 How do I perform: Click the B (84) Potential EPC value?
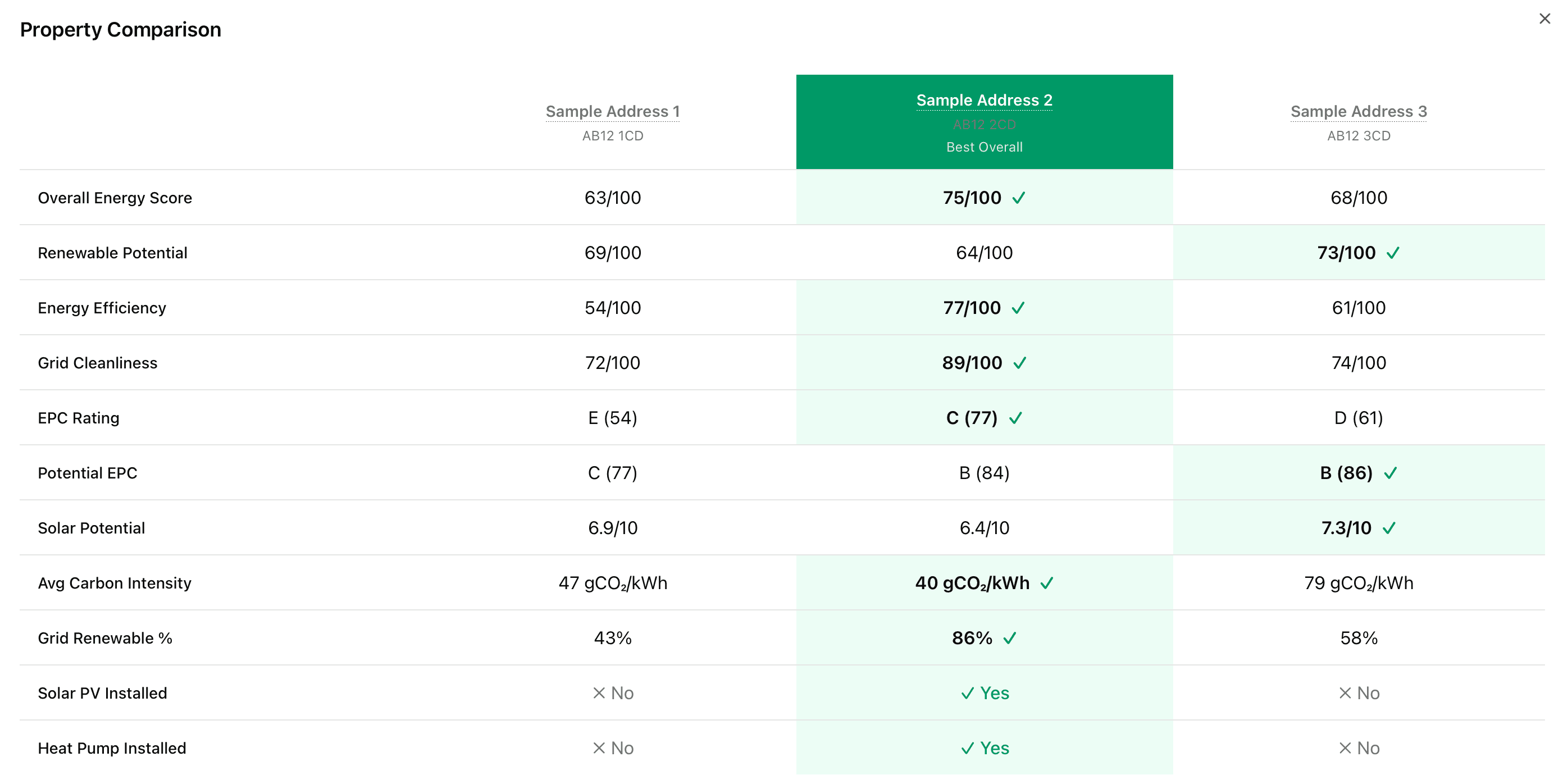pyautogui.click(x=984, y=473)
